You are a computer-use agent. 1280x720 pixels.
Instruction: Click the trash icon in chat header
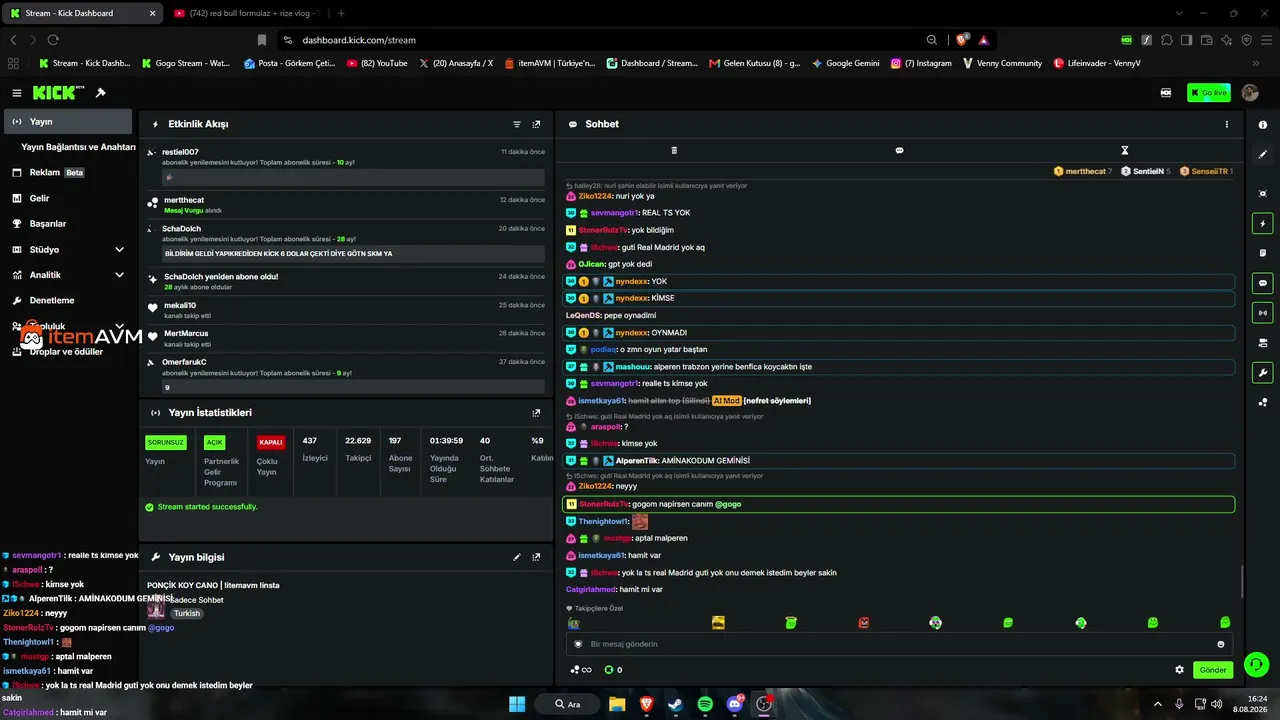pos(674,150)
